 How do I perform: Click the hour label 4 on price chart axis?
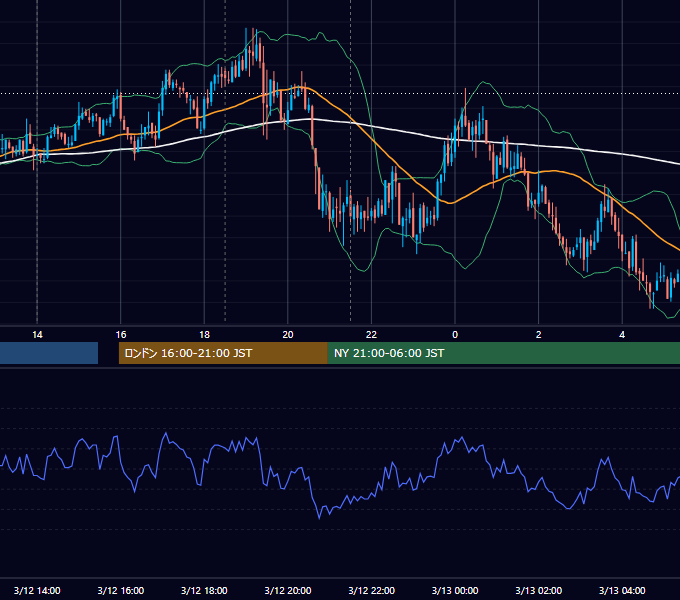tap(622, 335)
